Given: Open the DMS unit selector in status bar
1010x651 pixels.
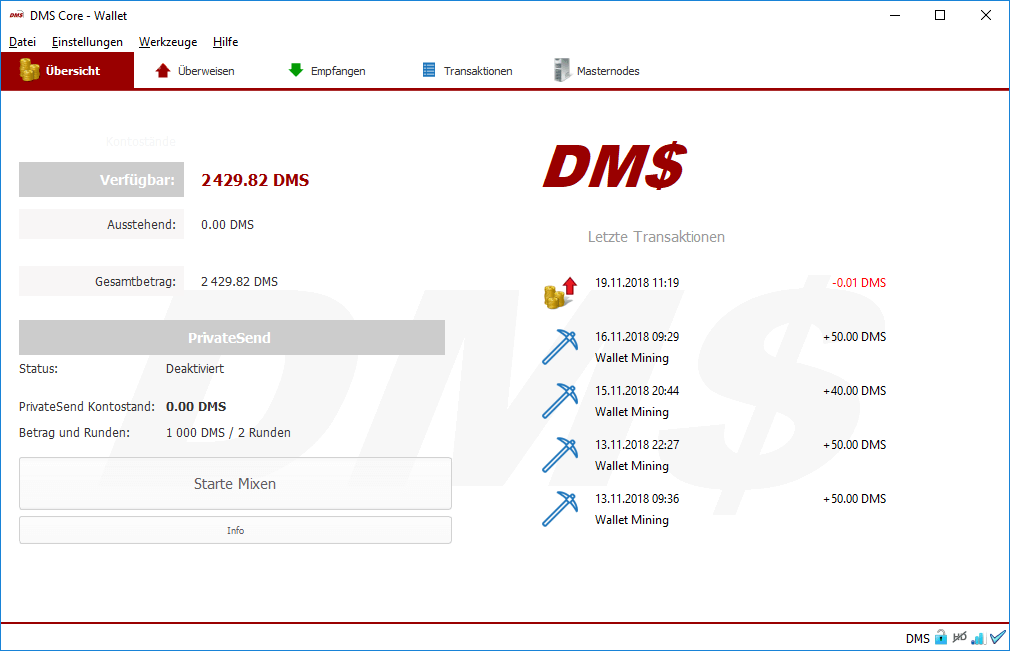Looking at the screenshot, I should click(917, 638).
